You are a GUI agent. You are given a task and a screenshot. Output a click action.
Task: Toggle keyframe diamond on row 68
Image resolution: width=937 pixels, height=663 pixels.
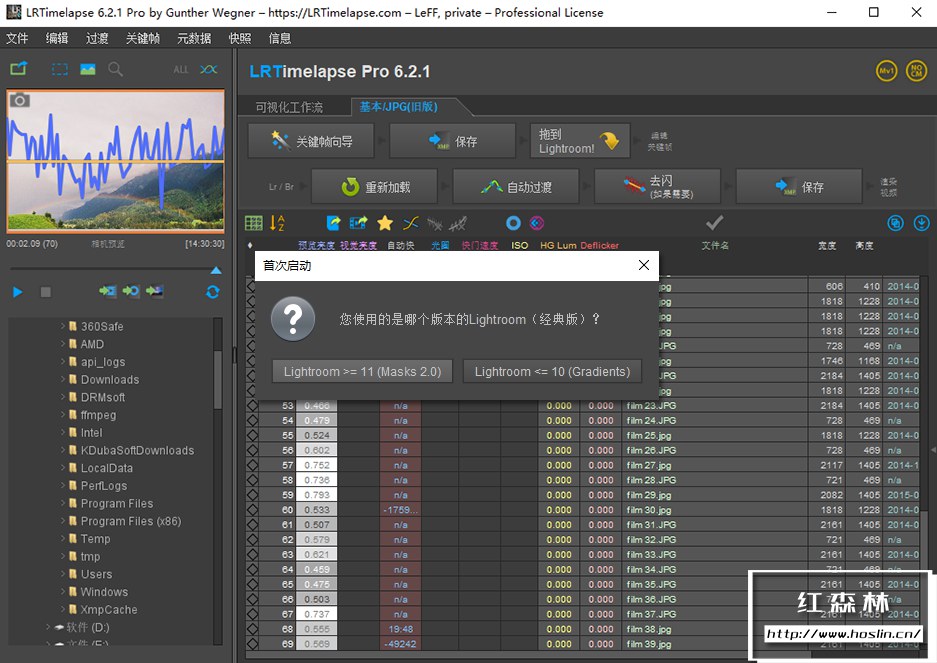click(x=252, y=629)
